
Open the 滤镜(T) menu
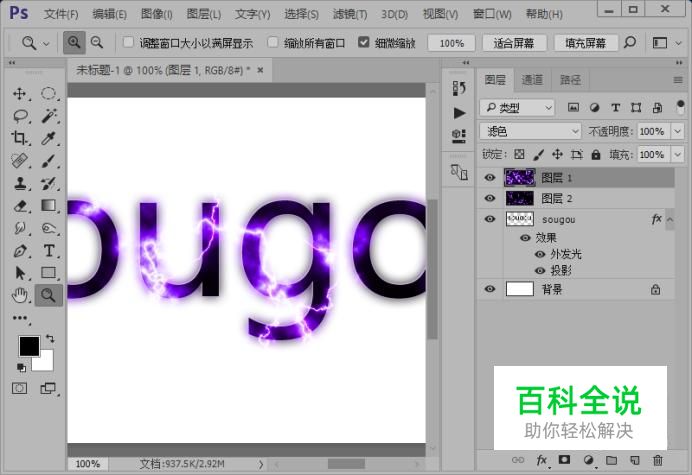coord(350,14)
